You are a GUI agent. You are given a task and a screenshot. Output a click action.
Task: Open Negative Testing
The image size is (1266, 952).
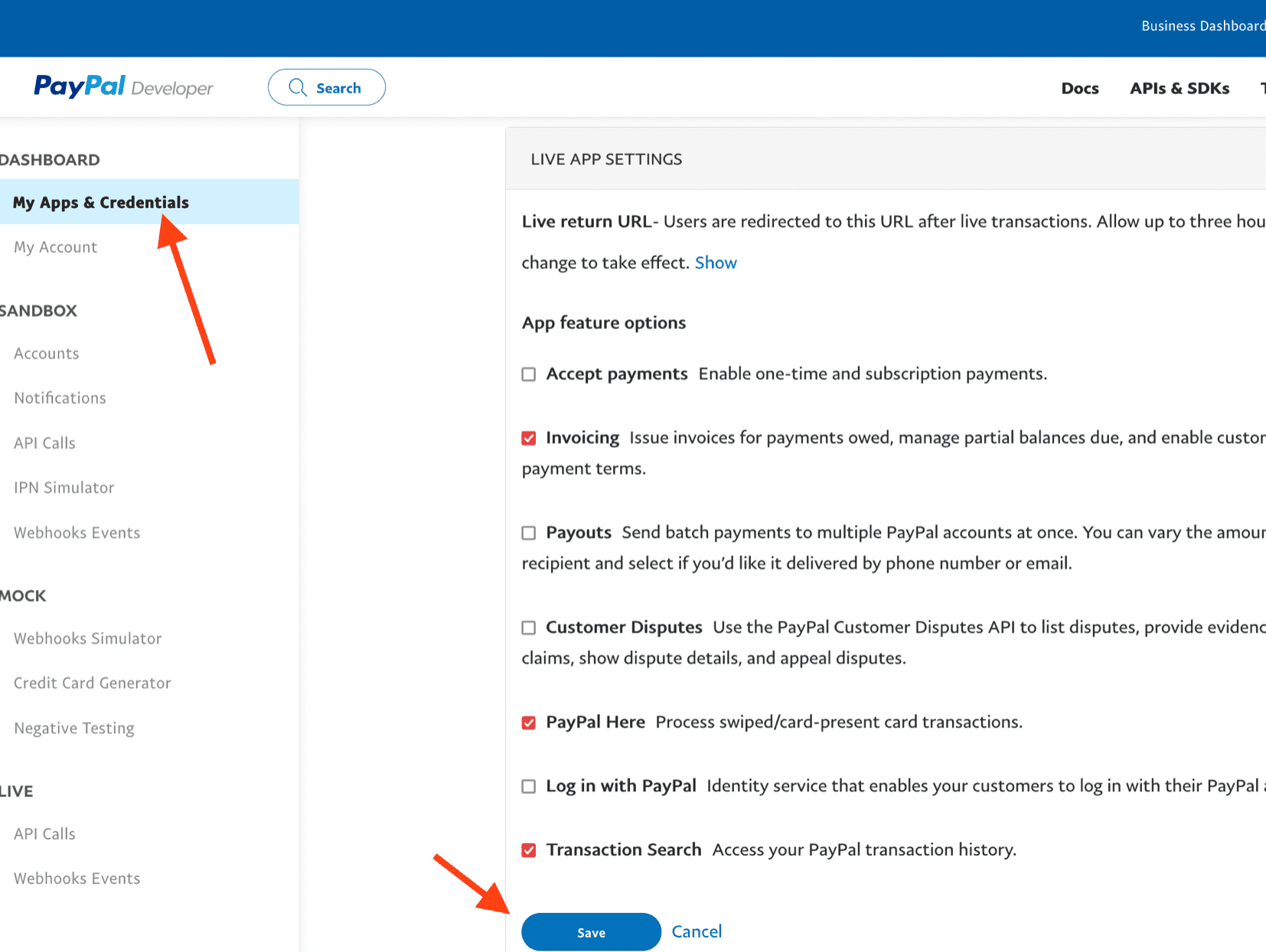click(x=73, y=728)
